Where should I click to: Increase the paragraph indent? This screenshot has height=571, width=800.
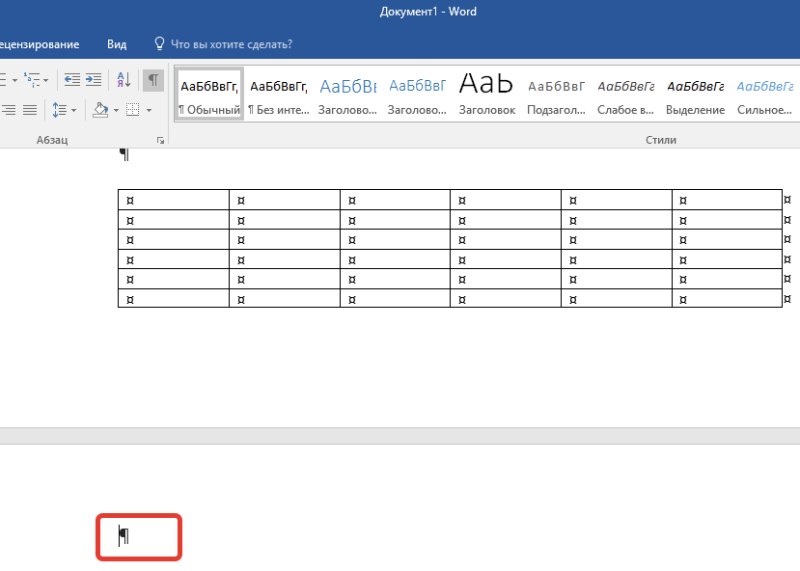coord(93,79)
